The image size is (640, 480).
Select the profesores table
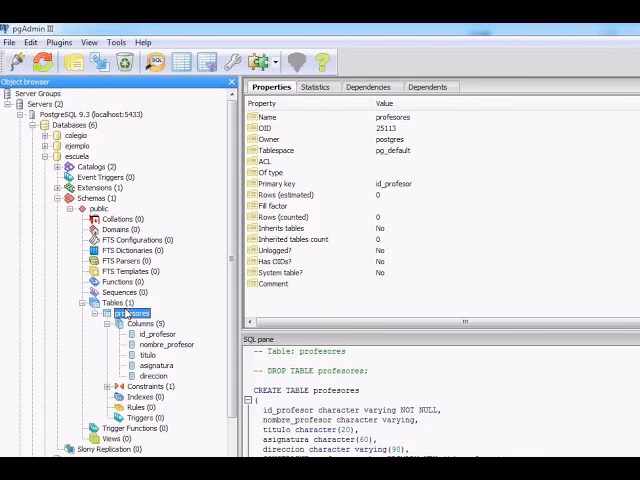[132, 313]
